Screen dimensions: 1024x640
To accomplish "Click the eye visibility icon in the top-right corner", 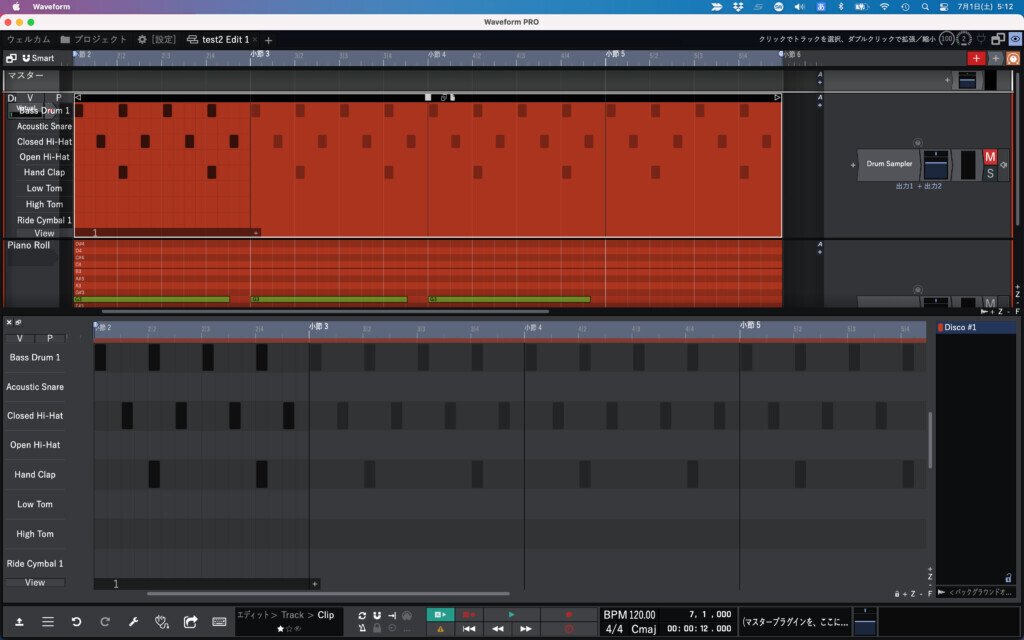I will [x=1014, y=40].
